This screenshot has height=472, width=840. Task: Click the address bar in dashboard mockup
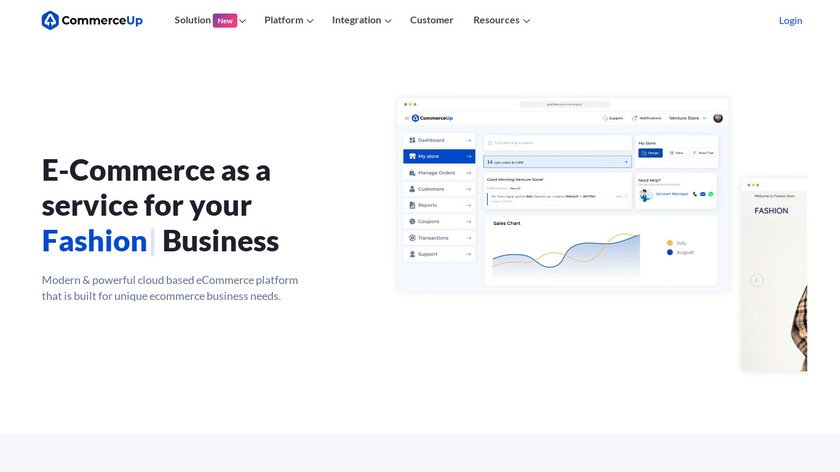point(564,104)
